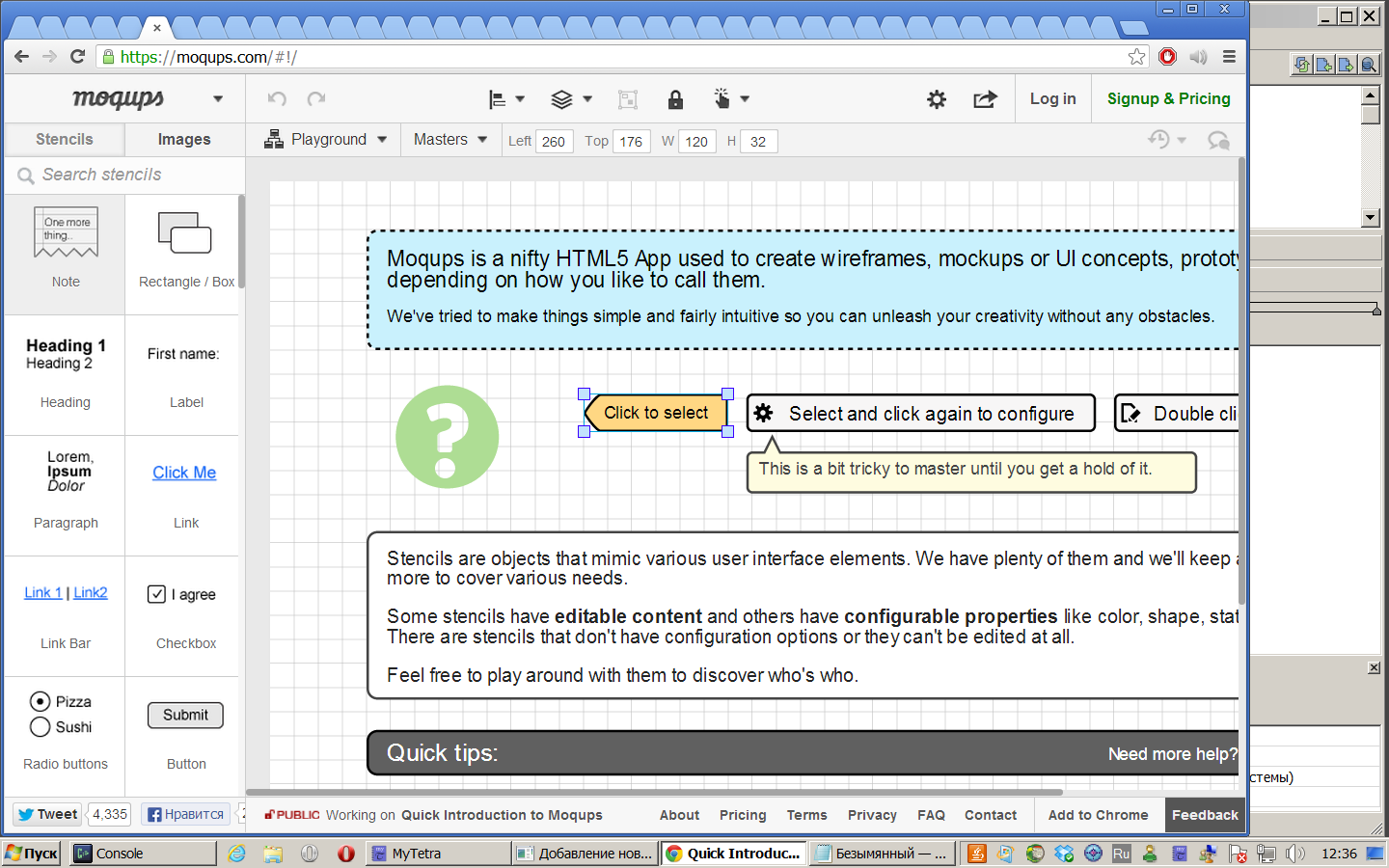This screenshot has width=1389, height=868.
Task: Click the redo arrow in the Moqups toolbar
Action: (316, 98)
